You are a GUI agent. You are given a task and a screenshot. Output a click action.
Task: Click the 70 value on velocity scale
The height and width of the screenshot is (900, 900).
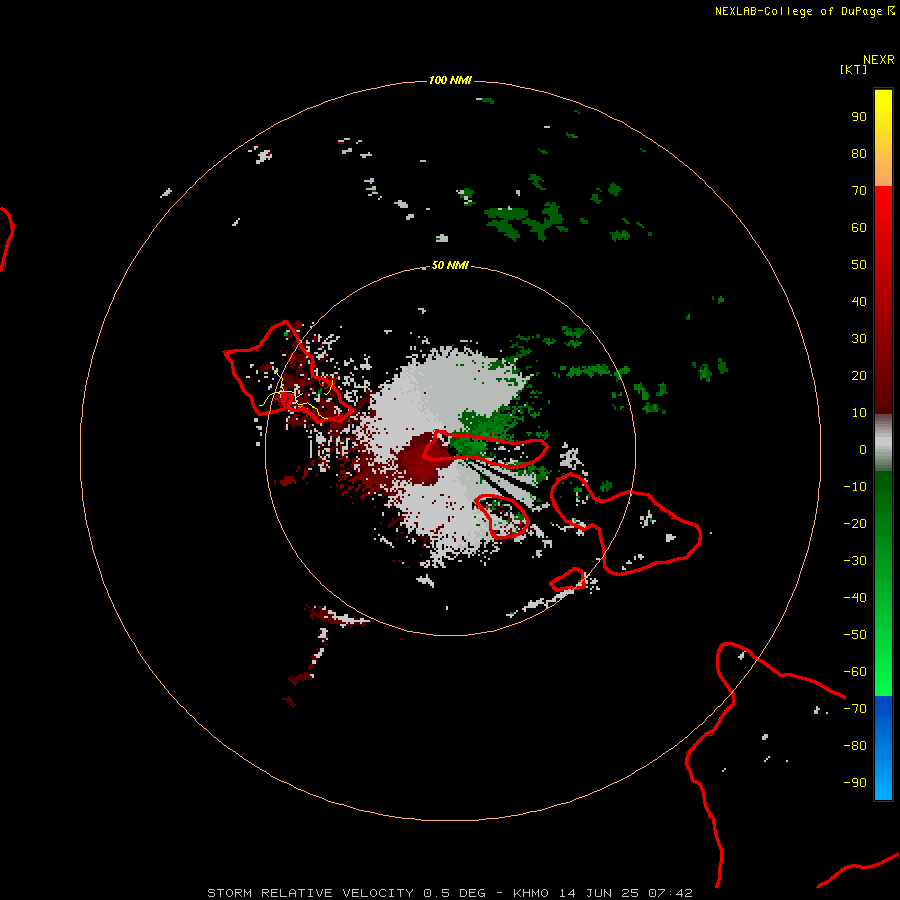[859, 191]
